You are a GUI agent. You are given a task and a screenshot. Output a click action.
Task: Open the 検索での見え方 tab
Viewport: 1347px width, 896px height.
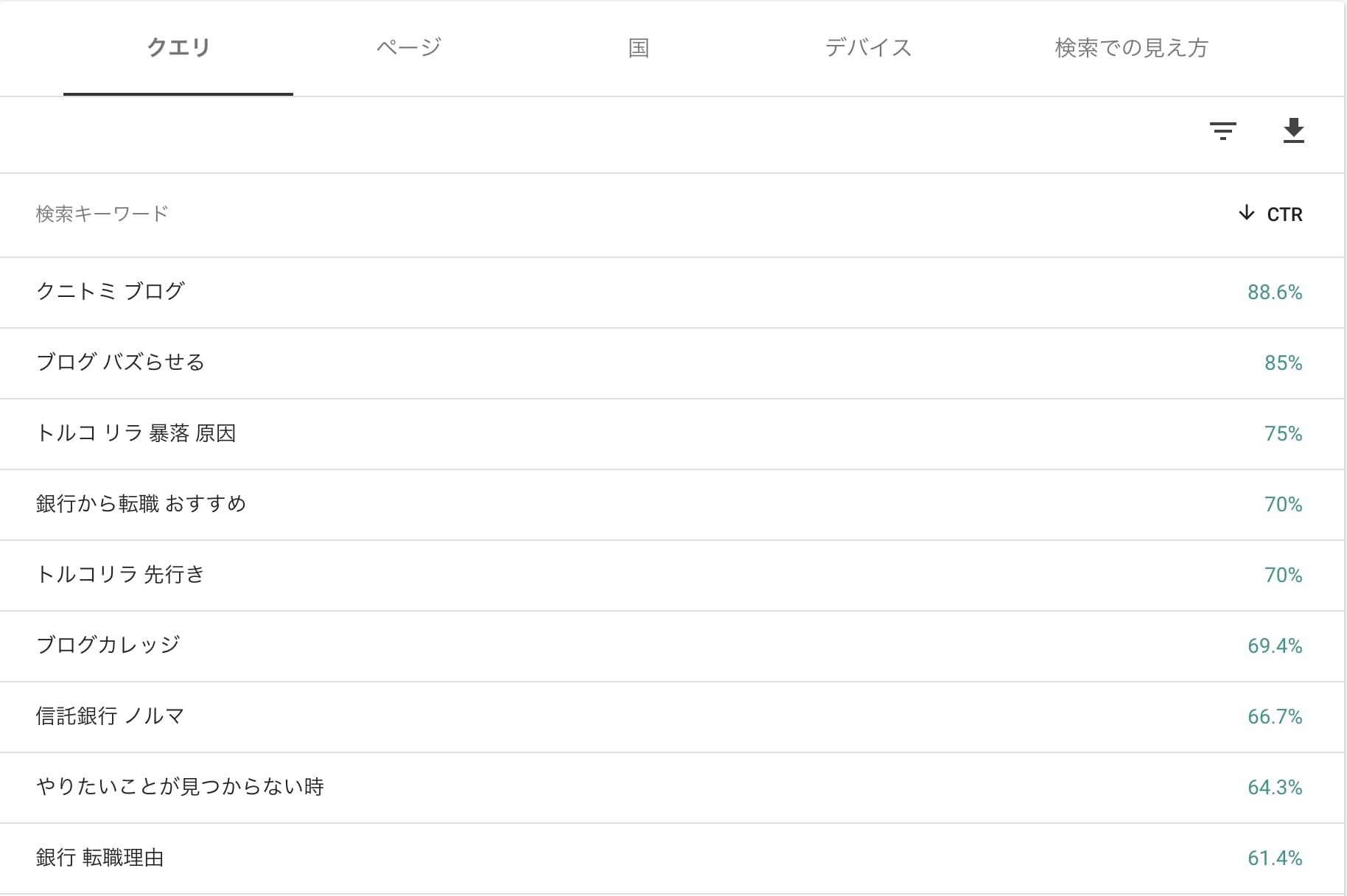point(1131,48)
